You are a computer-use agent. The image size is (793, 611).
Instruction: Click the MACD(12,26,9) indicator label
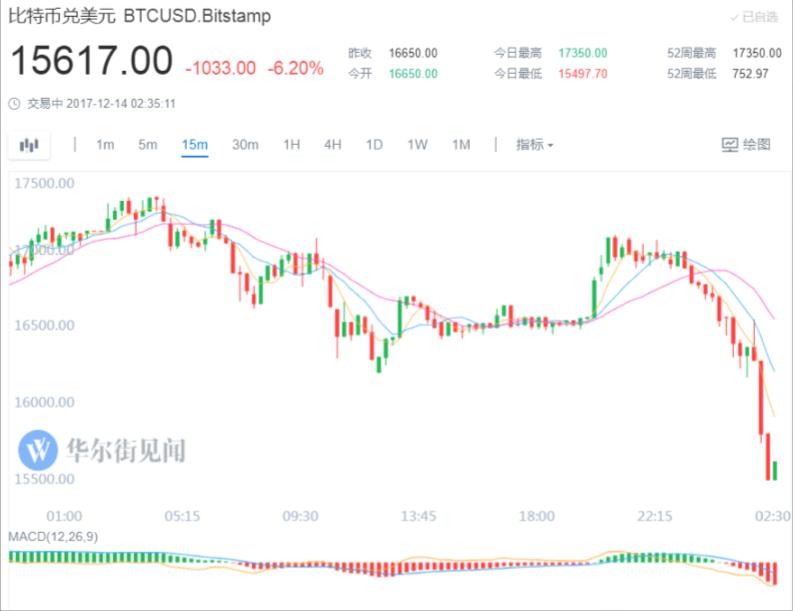[x=53, y=537]
